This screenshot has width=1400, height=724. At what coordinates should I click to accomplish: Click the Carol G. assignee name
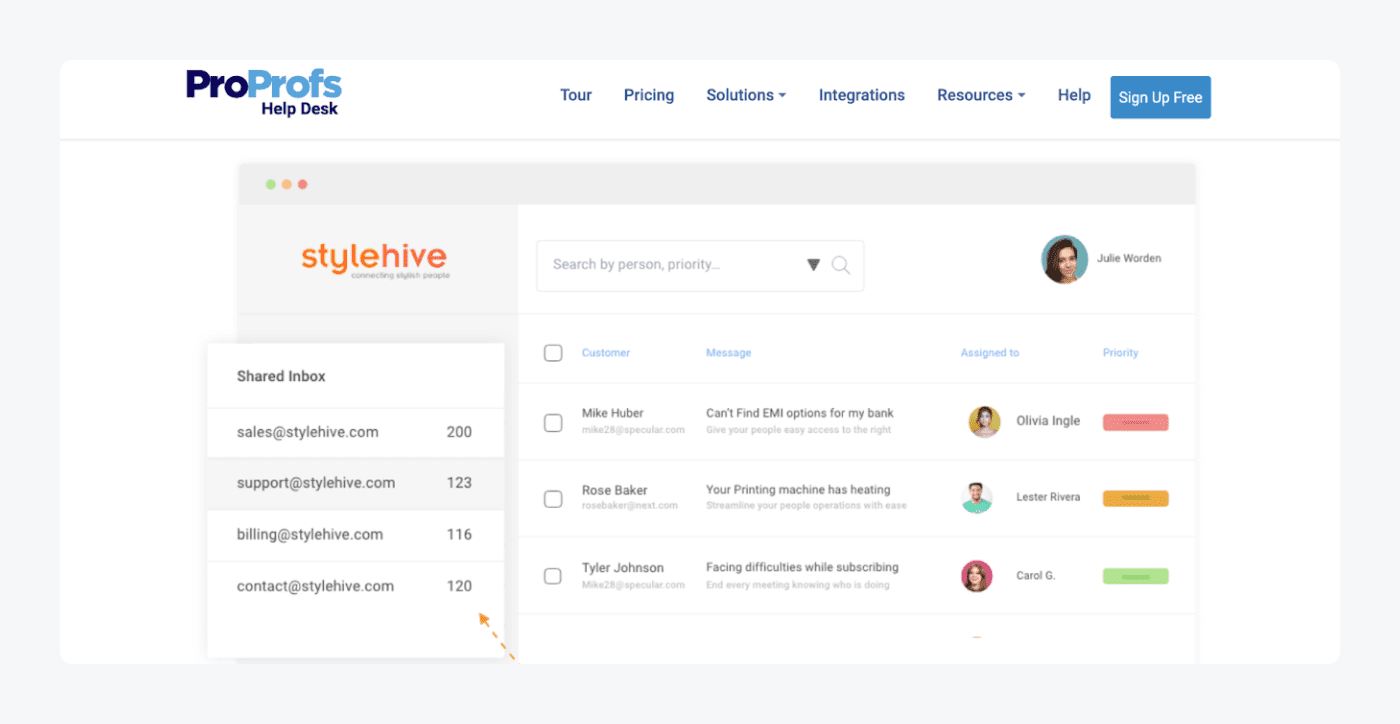pos(1035,575)
